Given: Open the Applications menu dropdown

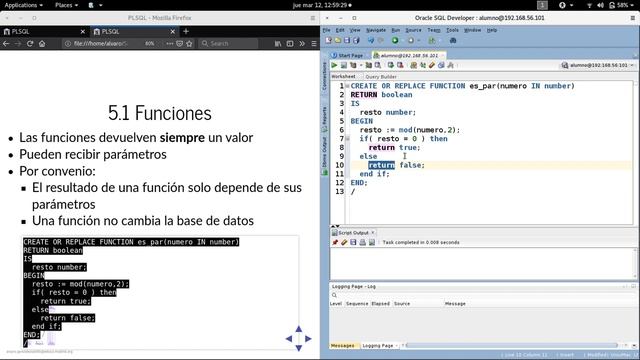Looking at the screenshot, I should coord(24,5).
